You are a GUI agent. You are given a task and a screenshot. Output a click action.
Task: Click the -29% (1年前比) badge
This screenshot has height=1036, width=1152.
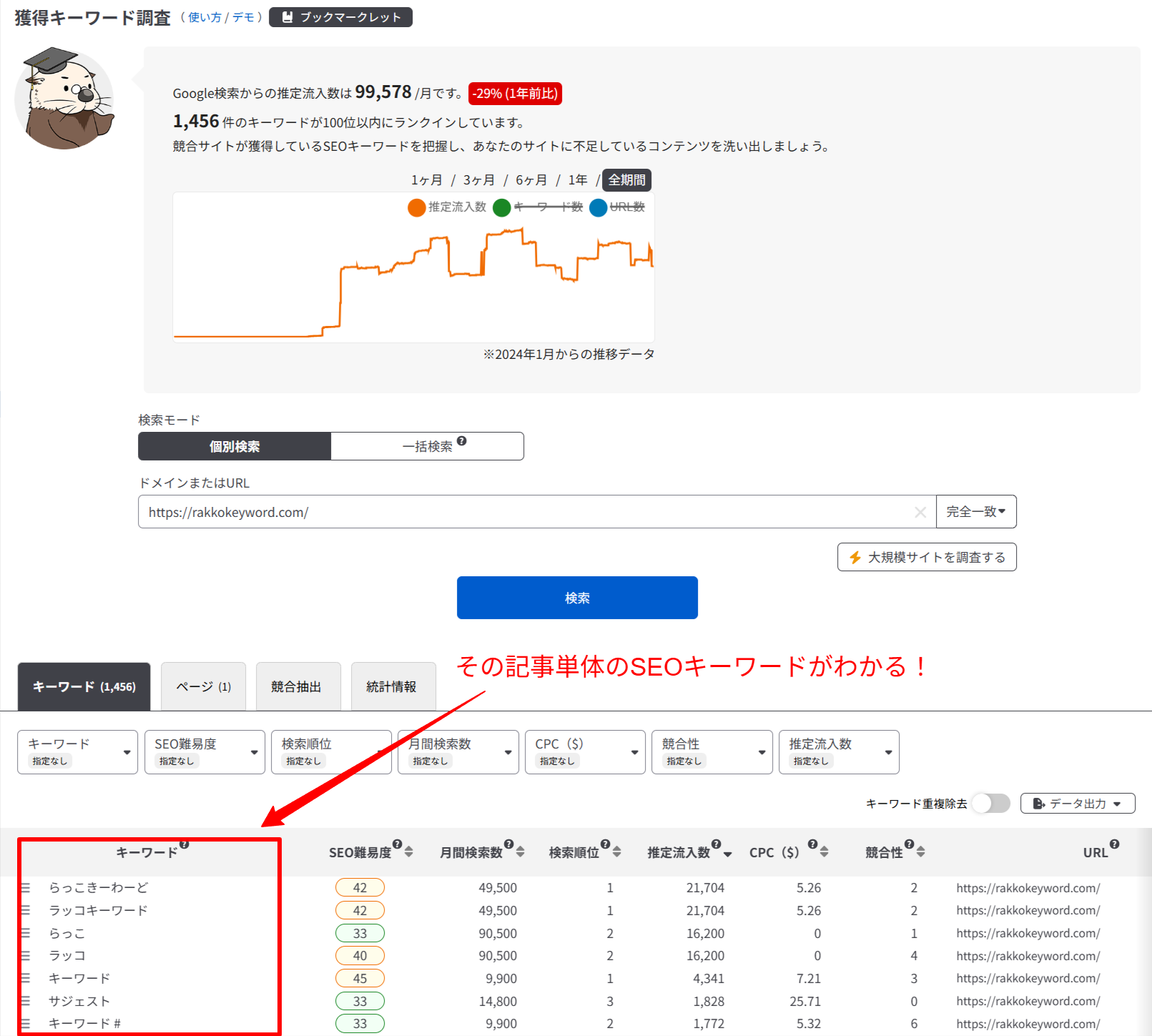click(515, 94)
